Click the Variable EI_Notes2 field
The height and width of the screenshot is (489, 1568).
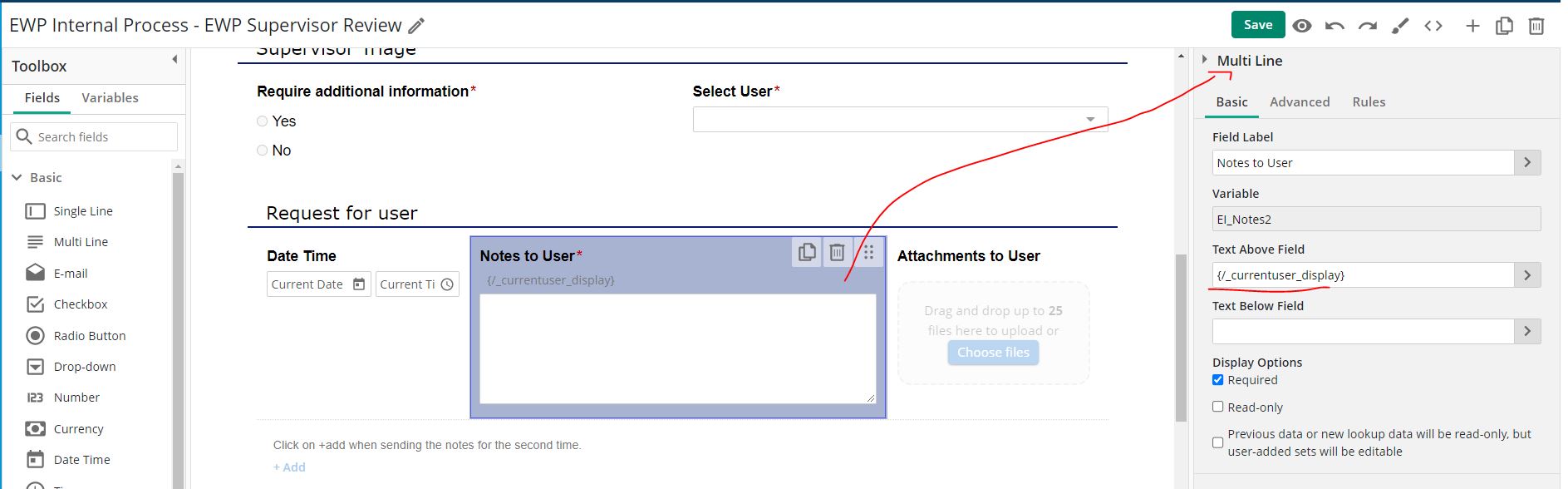click(x=1376, y=220)
